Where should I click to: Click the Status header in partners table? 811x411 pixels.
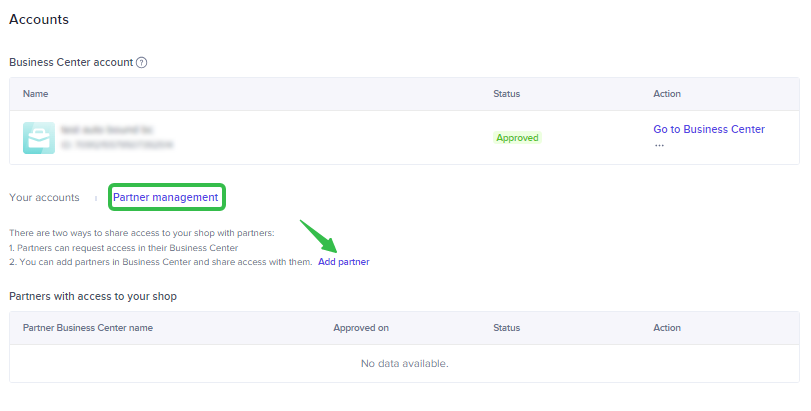pos(506,328)
